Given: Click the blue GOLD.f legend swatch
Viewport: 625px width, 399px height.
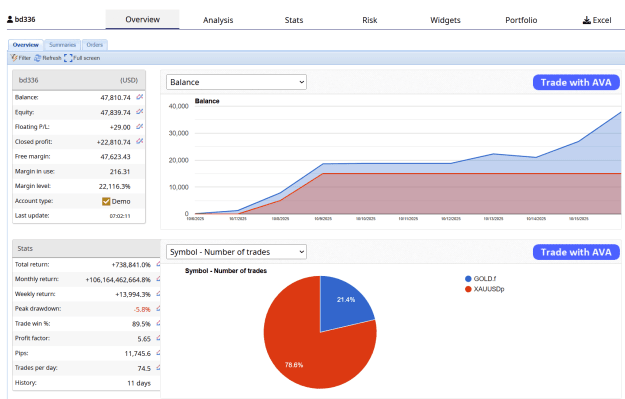Looking at the screenshot, I should pos(468,279).
